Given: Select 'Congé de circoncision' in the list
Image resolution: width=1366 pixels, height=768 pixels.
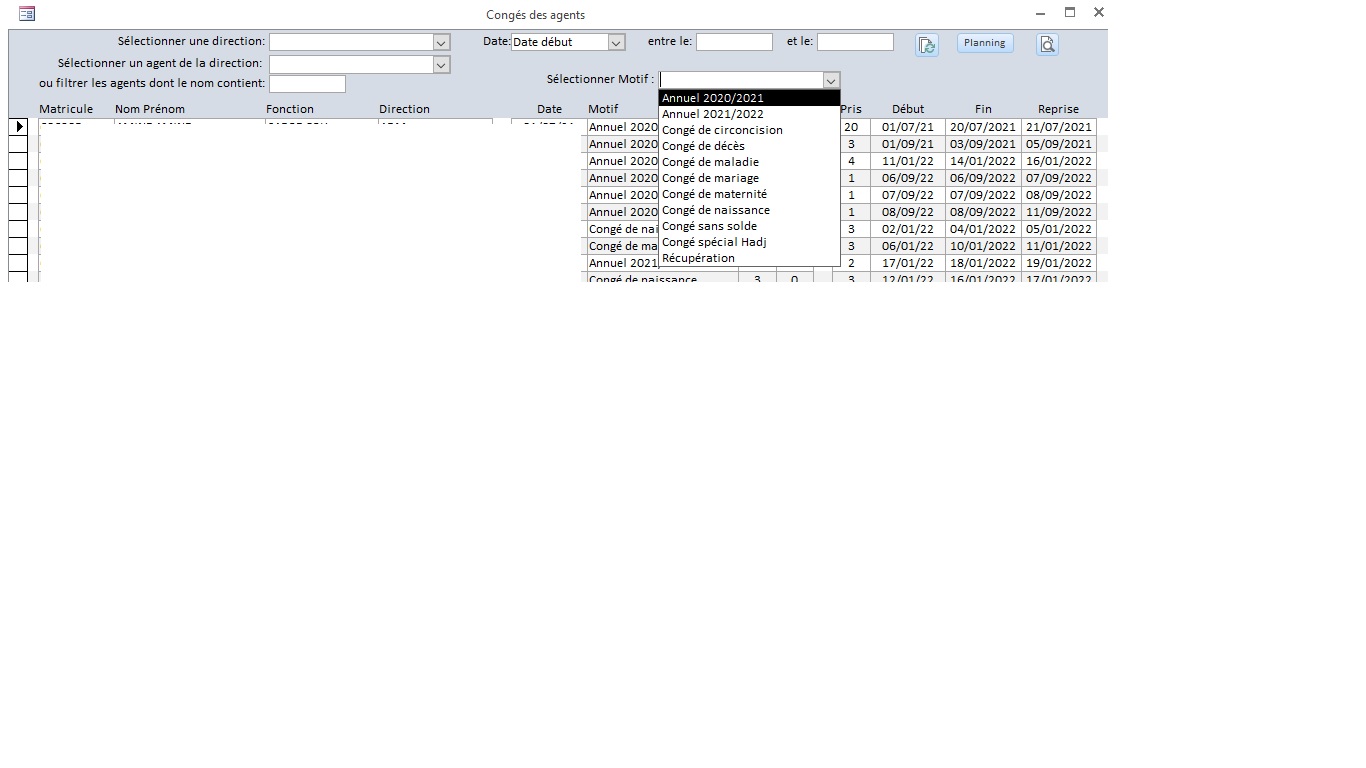Looking at the screenshot, I should coord(749,130).
